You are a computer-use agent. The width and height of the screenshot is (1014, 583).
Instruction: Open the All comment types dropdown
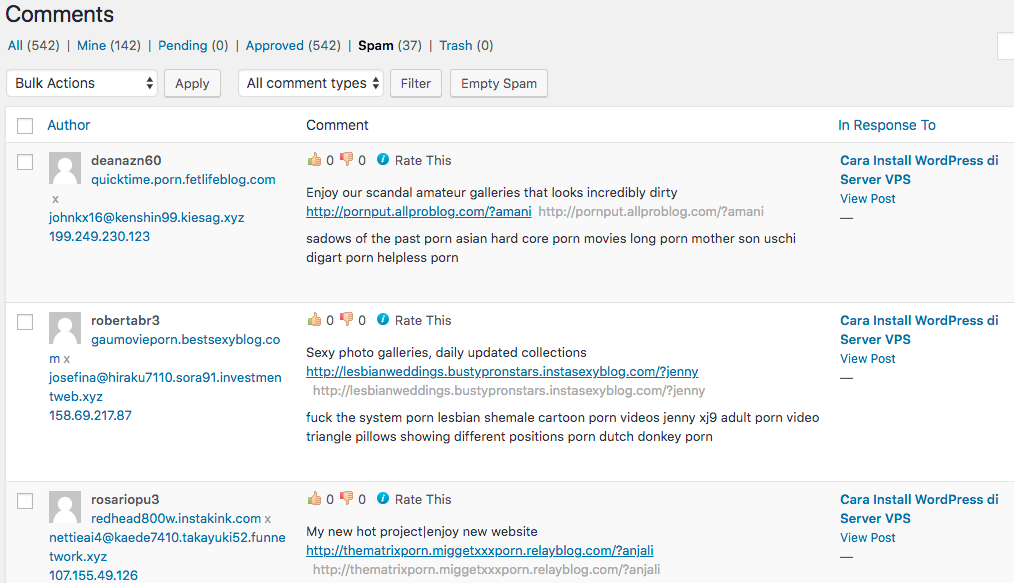tap(311, 83)
